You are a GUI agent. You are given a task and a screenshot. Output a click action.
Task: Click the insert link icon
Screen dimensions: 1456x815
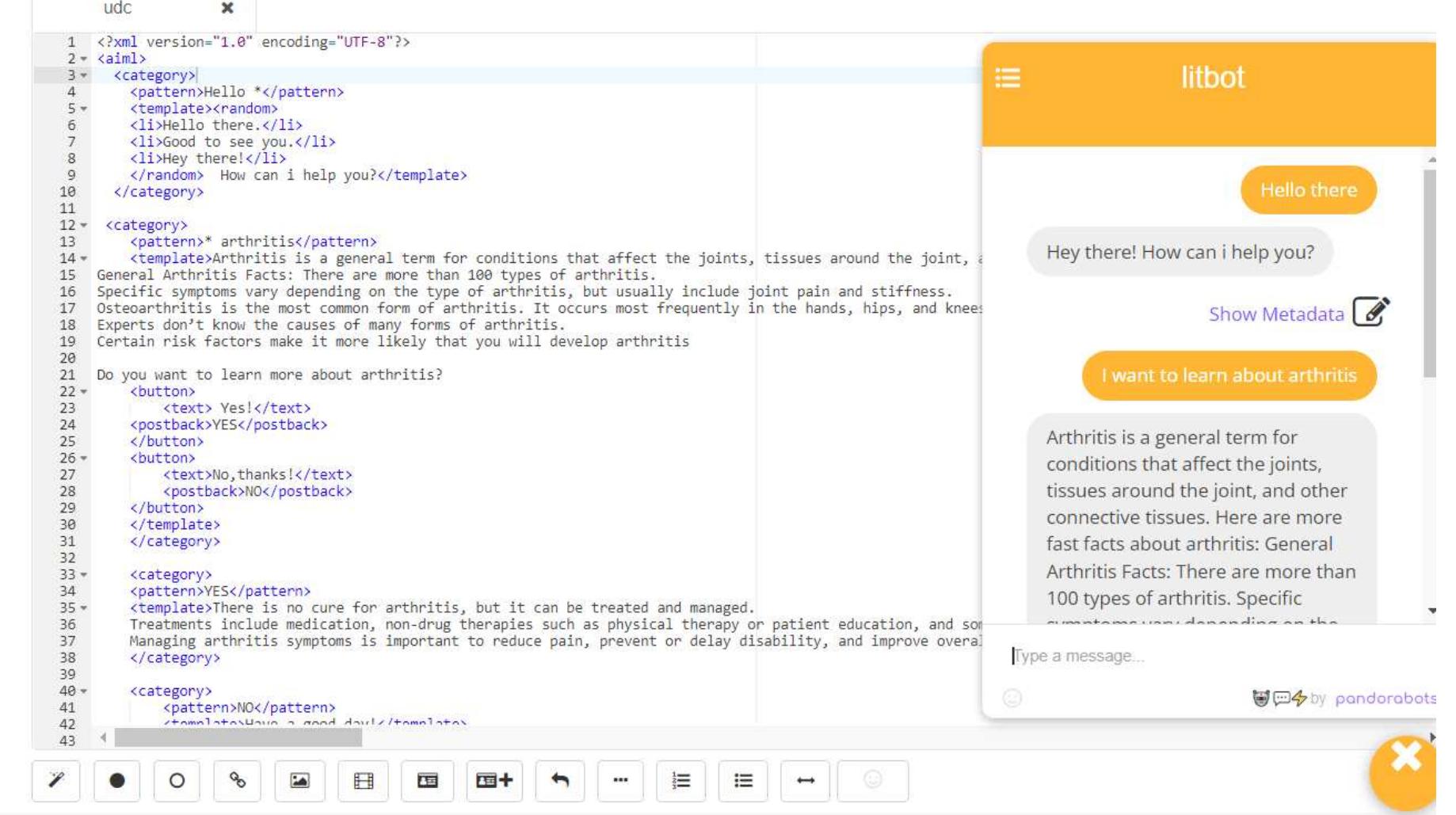click(x=238, y=781)
